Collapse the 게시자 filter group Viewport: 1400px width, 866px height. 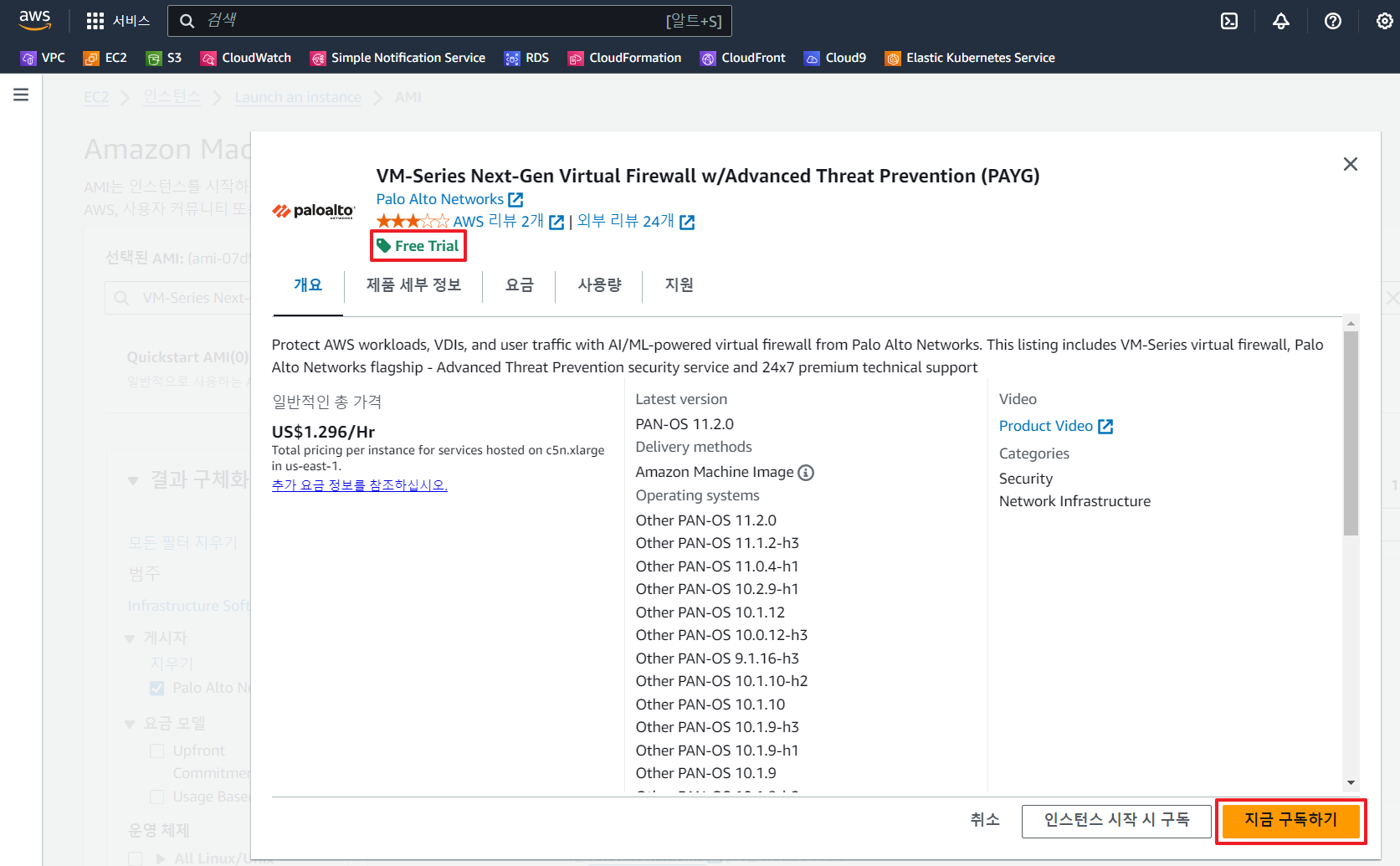[130, 638]
